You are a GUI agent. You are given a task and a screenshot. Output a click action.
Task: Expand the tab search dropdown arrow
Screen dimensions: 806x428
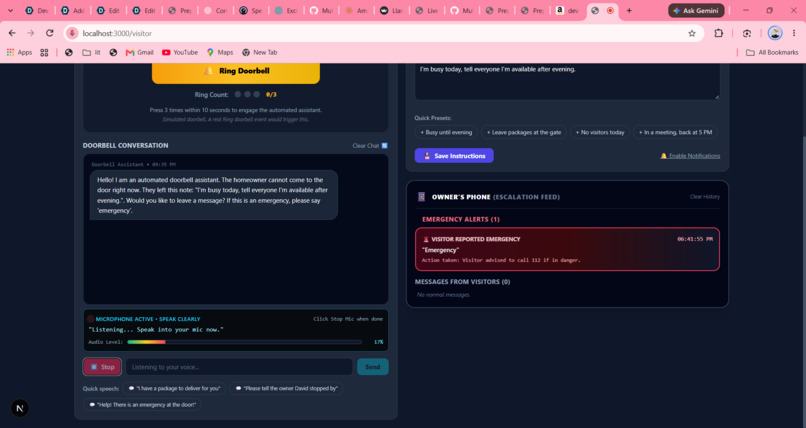tap(10, 10)
